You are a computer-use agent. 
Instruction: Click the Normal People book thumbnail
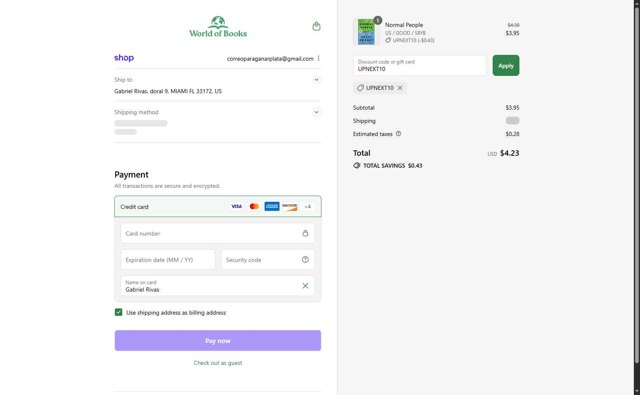pos(366,31)
